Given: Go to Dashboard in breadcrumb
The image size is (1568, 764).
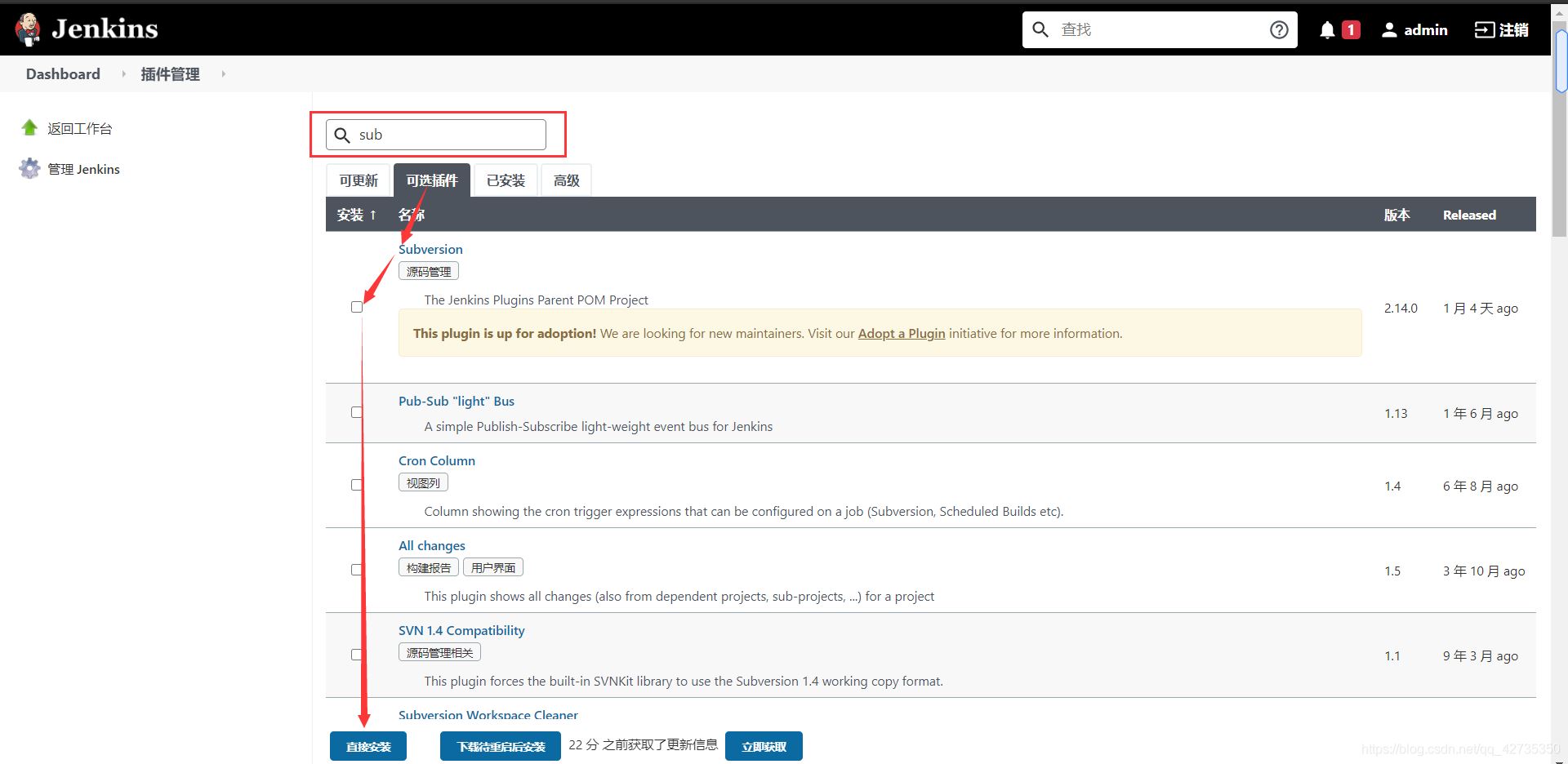Looking at the screenshot, I should pyautogui.click(x=63, y=74).
